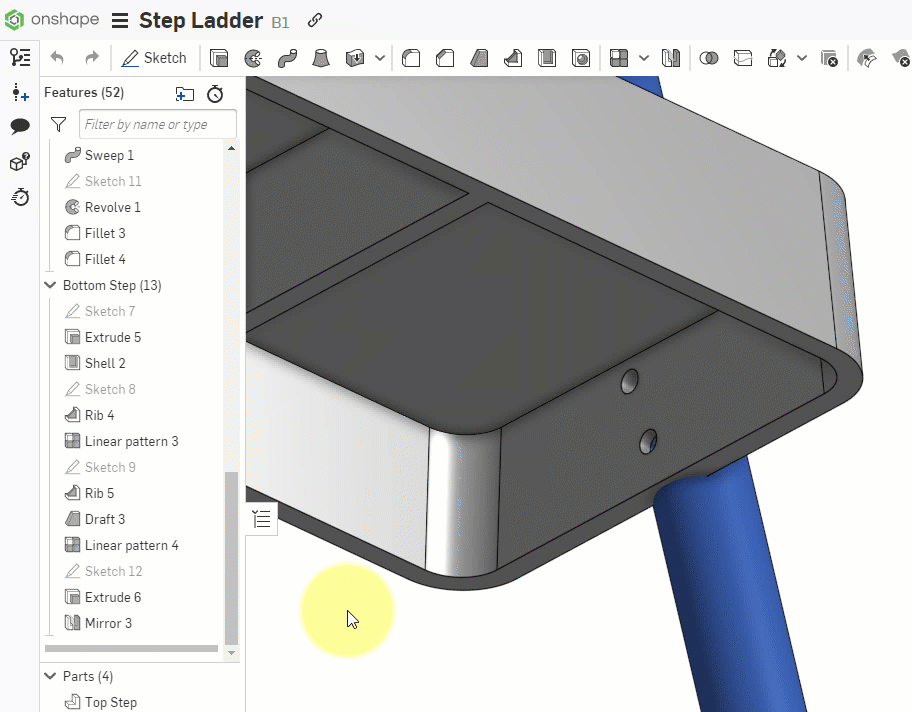Open the Hole tool
This screenshot has height=712, width=912.
click(581, 58)
